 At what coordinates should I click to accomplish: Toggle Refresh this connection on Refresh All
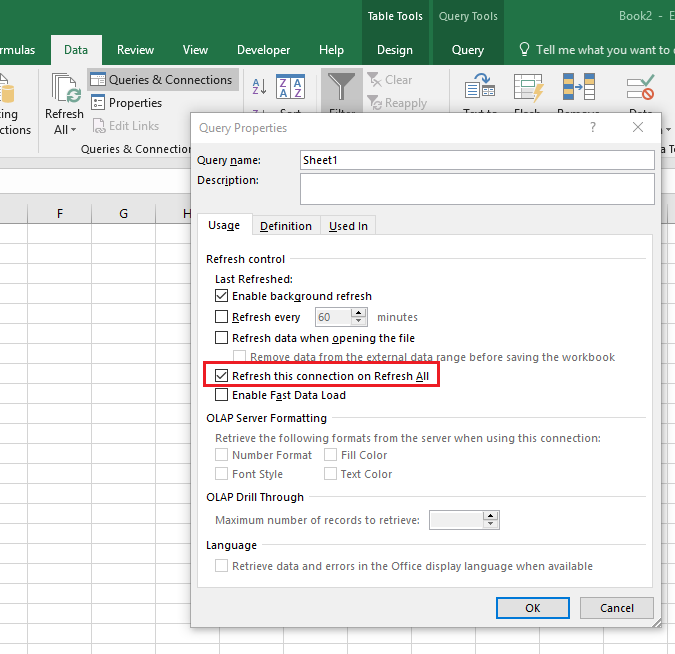[x=221, y=375]
